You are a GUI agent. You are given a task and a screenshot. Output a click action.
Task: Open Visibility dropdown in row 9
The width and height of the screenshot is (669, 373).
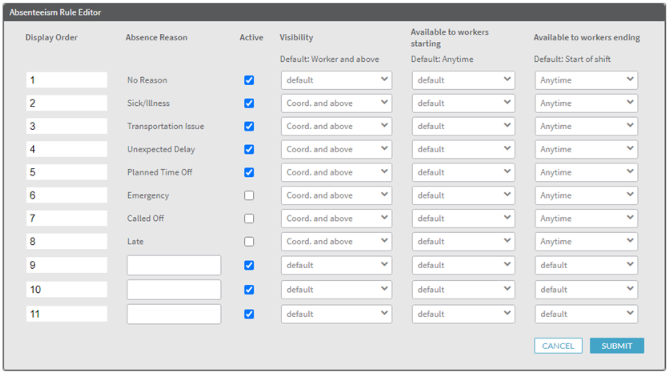336,265
